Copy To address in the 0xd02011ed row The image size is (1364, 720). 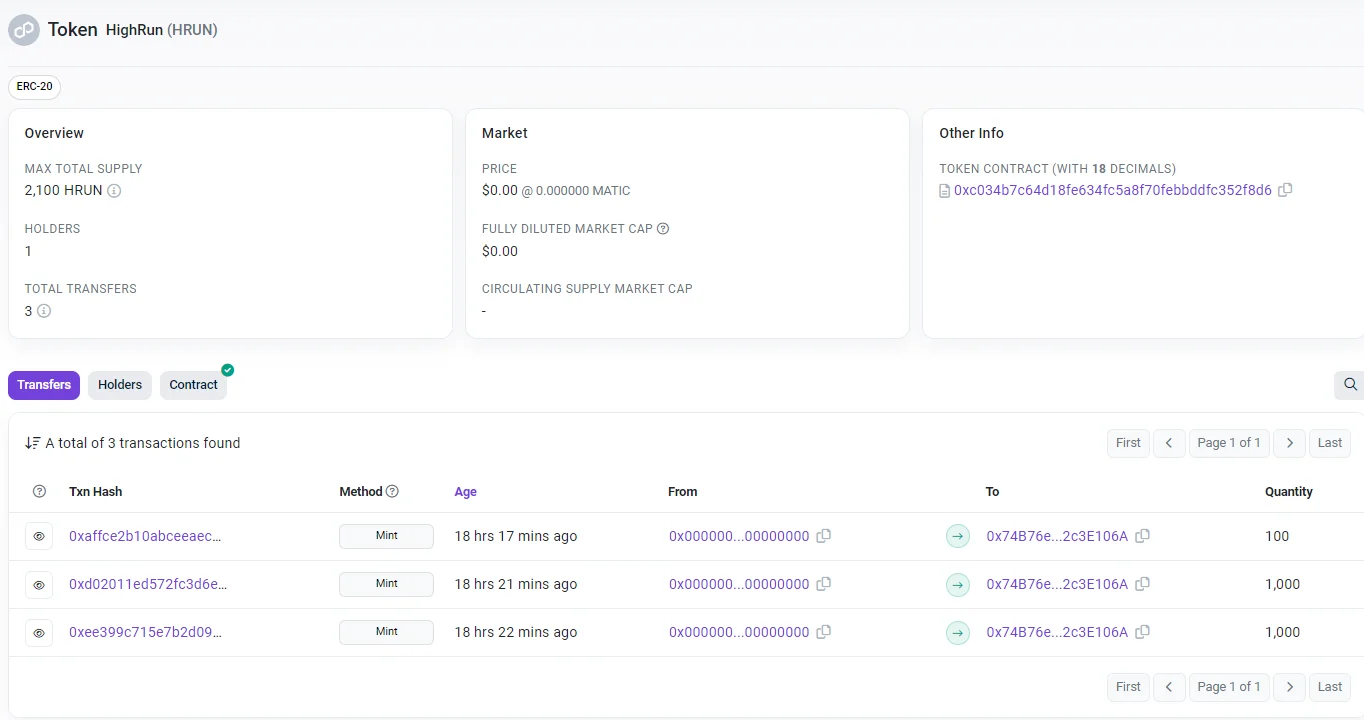pyautogui.click(x=1142, y=584)
